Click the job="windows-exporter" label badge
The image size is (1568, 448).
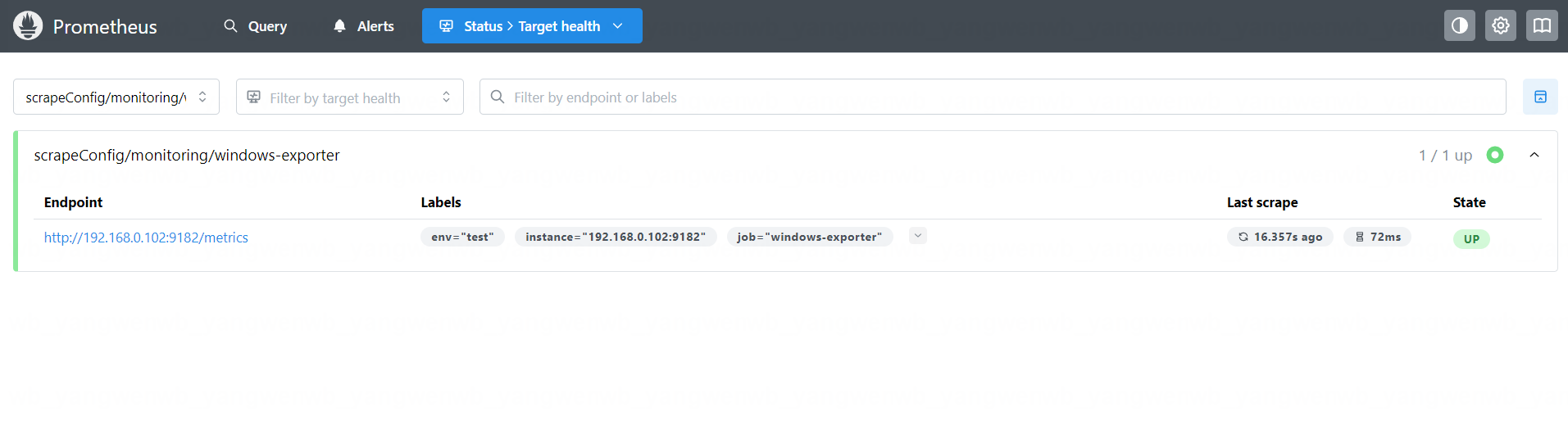point(809,237)
